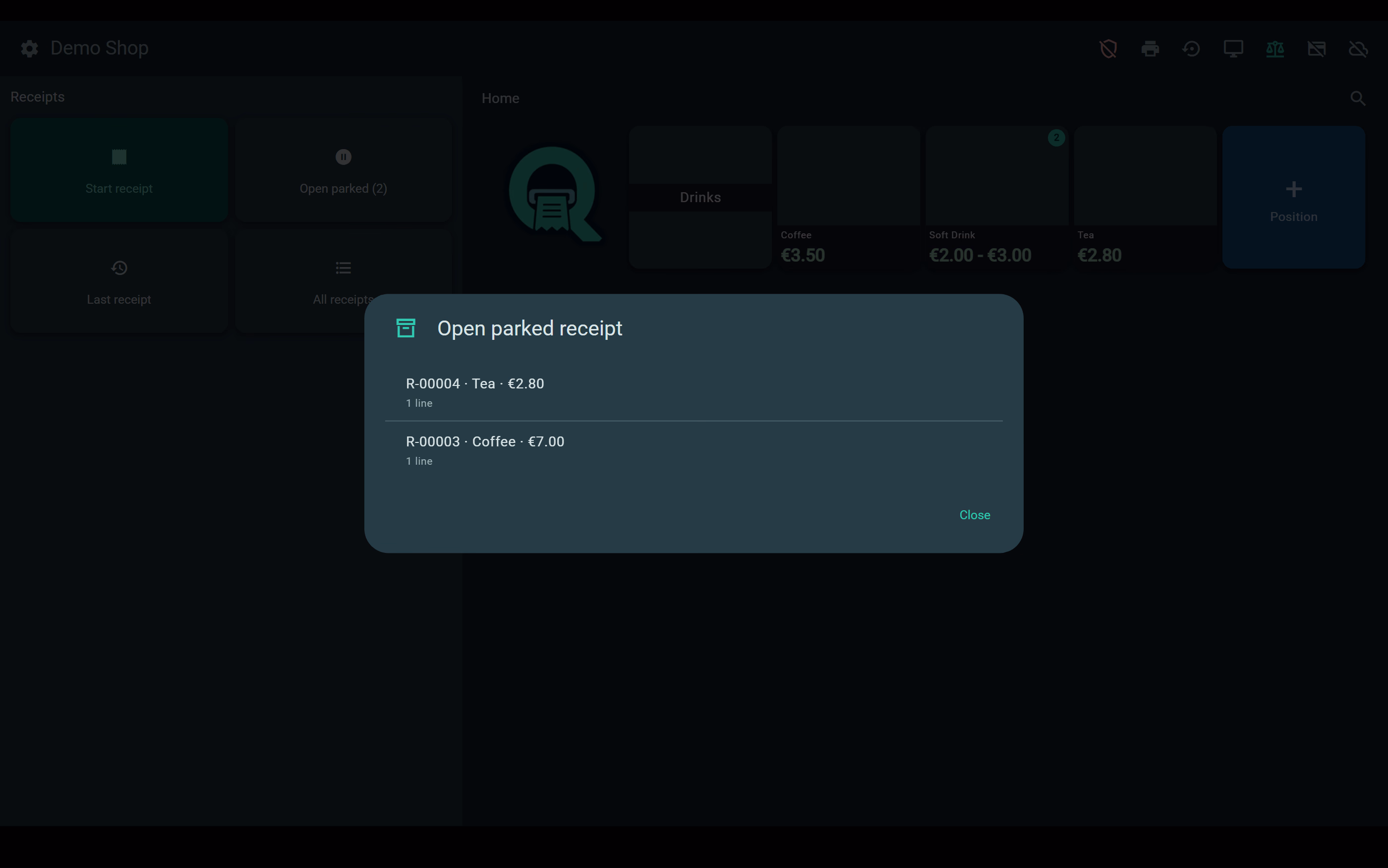The image size is (1388, 868).
Task: Click the monitor display icon
Action: point(1233,49)
